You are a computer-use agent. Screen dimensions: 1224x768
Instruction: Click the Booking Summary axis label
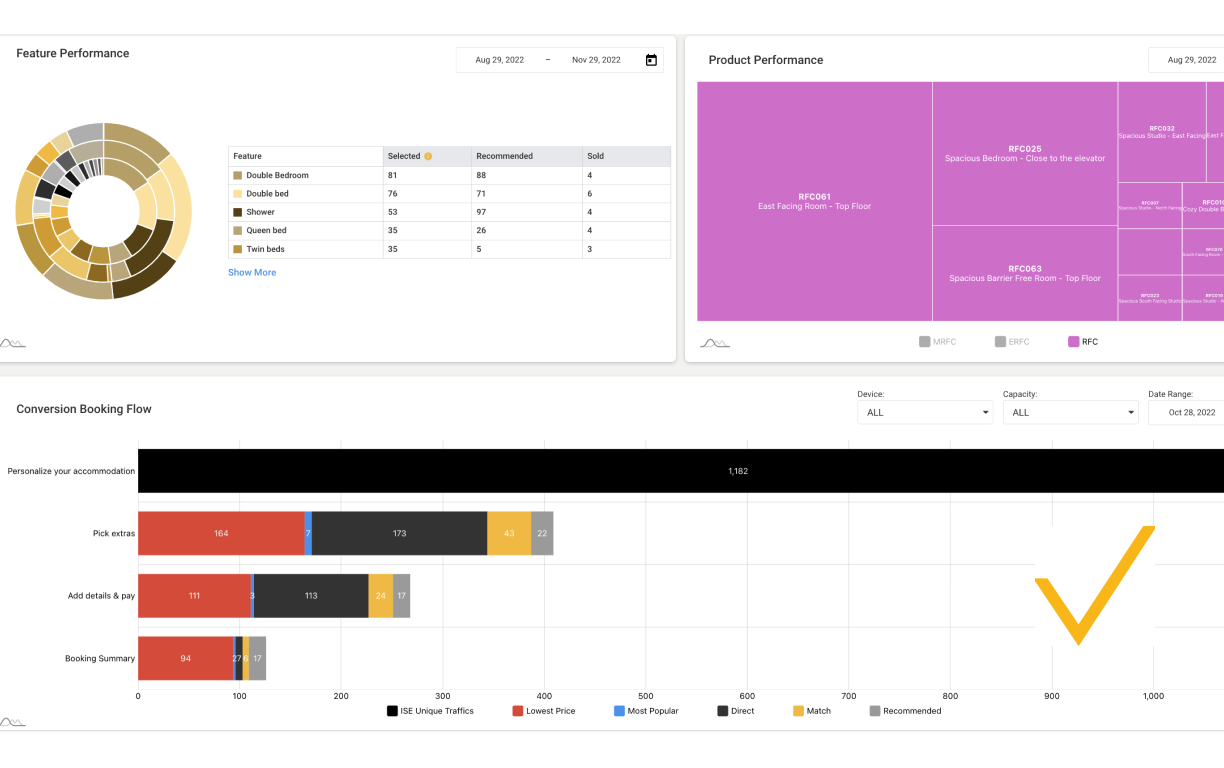point(100,659)
